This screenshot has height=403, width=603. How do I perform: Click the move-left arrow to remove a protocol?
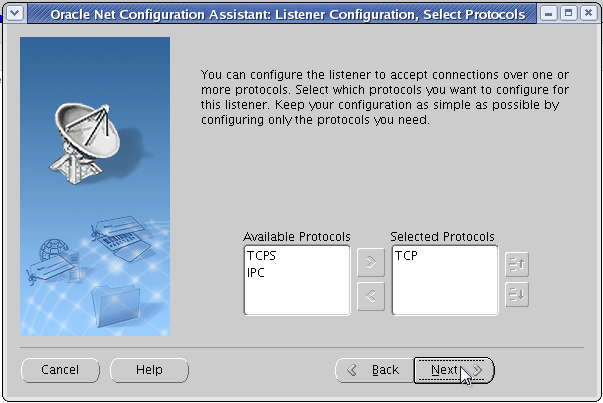pyautogui.click(x=371, y=296)
